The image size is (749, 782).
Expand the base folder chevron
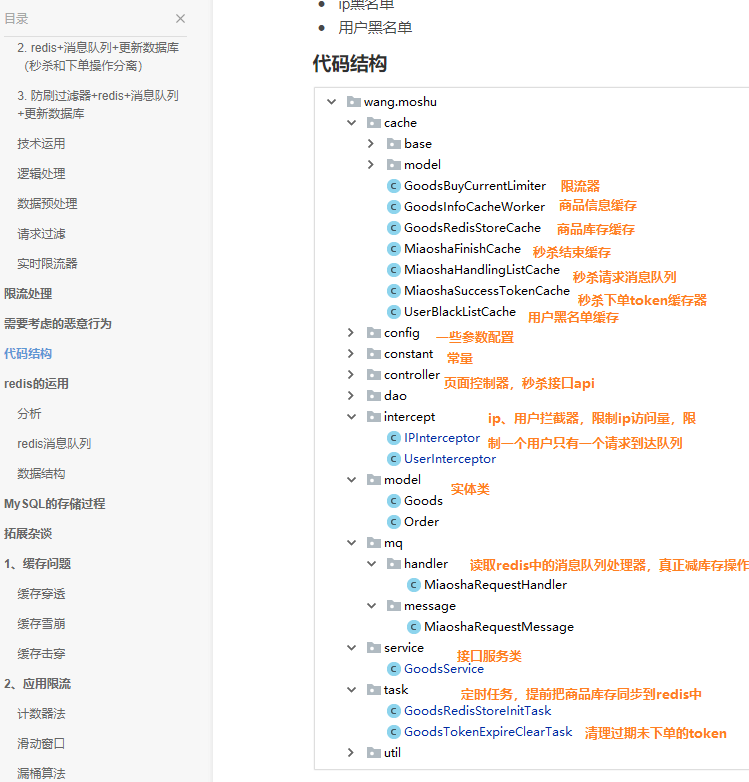[x=371, y=144]
